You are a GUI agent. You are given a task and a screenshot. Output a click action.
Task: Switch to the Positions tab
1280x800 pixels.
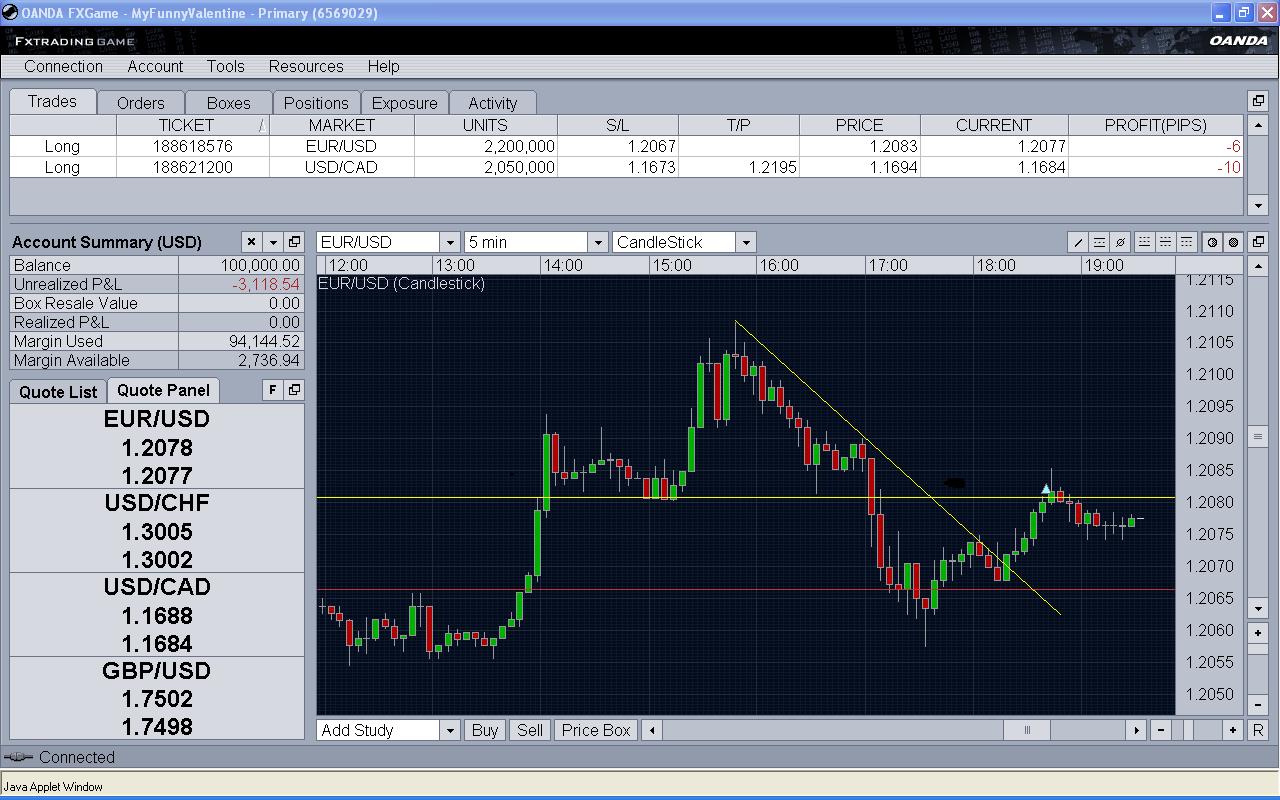(316, 103)
